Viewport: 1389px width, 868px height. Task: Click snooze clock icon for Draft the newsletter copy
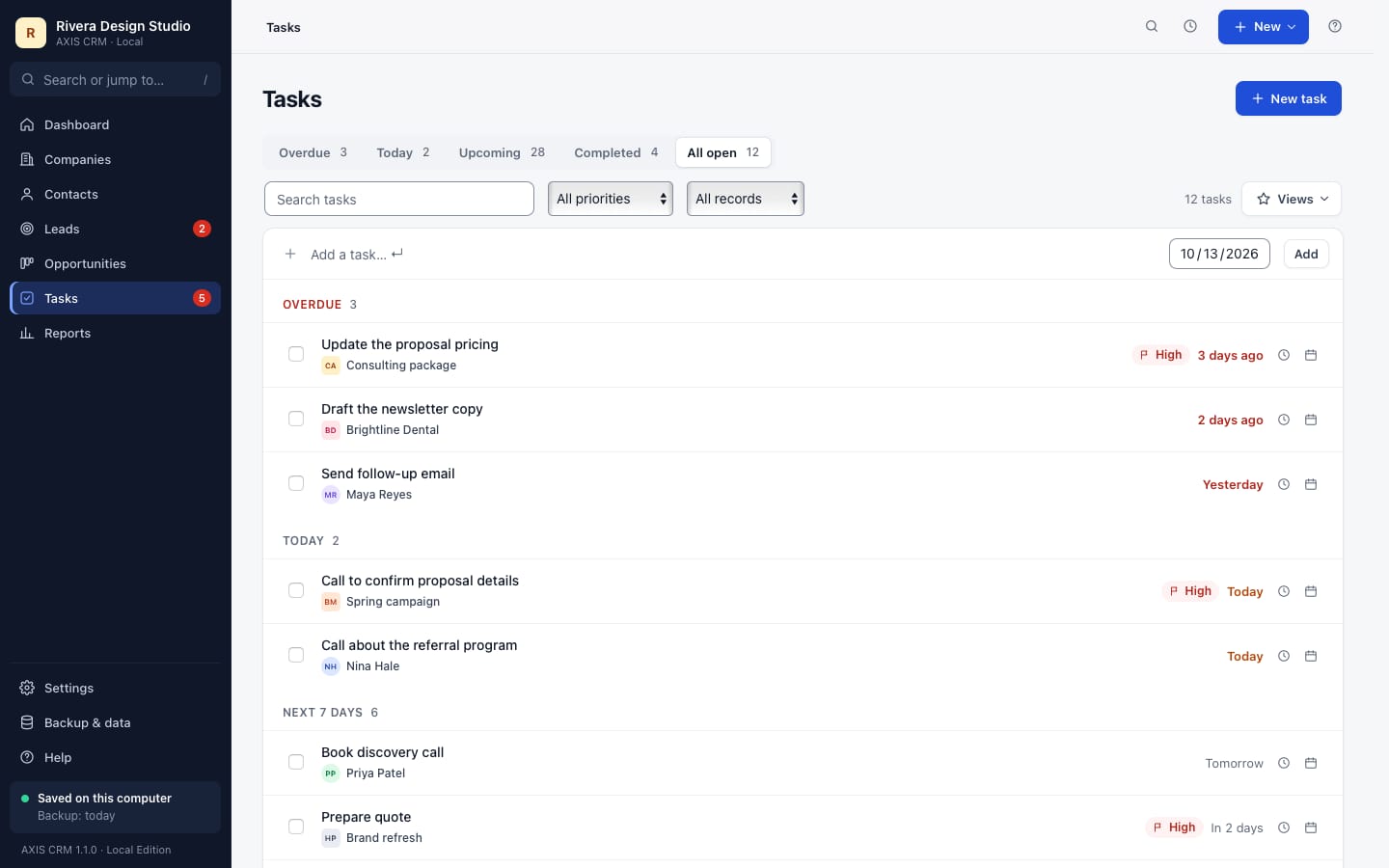[x=1284, y=420]
